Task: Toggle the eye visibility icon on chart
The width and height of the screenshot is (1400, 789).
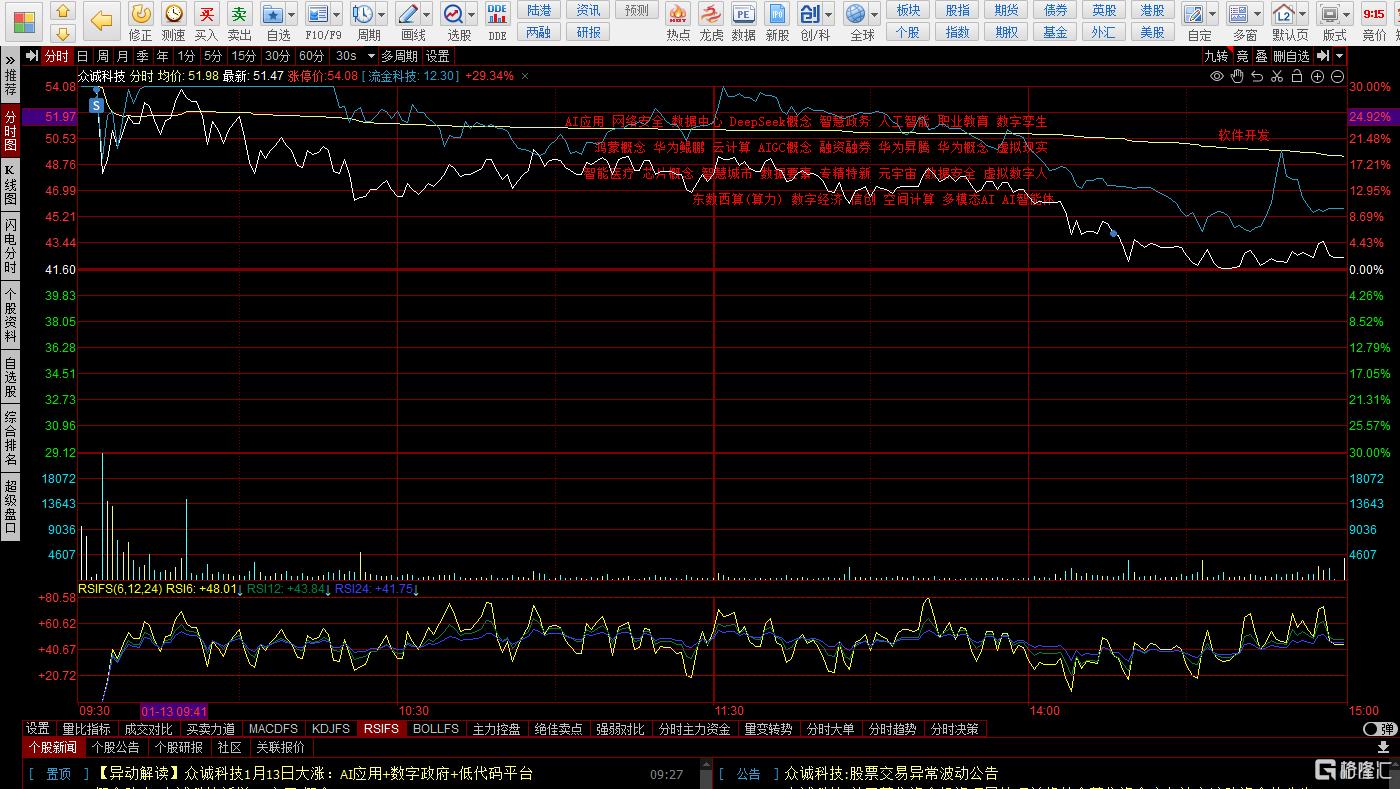Action: (x=1217, y=76)
